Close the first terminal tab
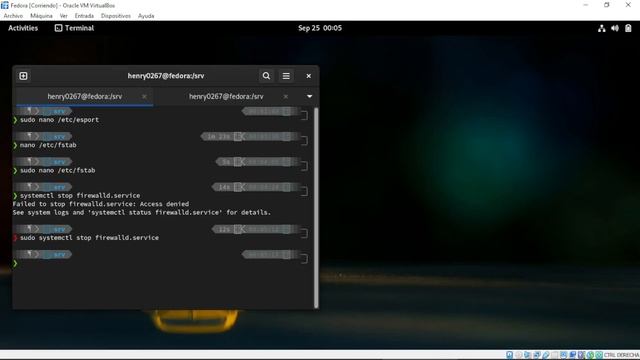The width and height of the screenshot is (640, 360). coord(144,97)
